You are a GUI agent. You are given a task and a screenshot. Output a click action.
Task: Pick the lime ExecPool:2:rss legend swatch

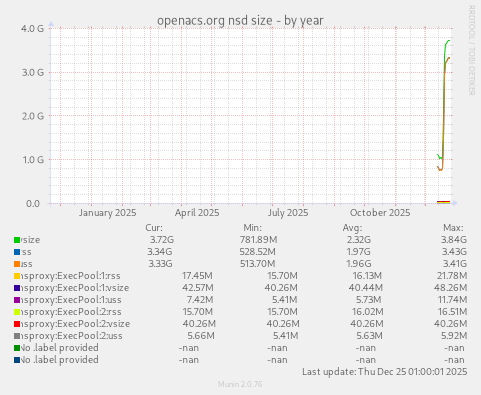[x=17, y=312]
